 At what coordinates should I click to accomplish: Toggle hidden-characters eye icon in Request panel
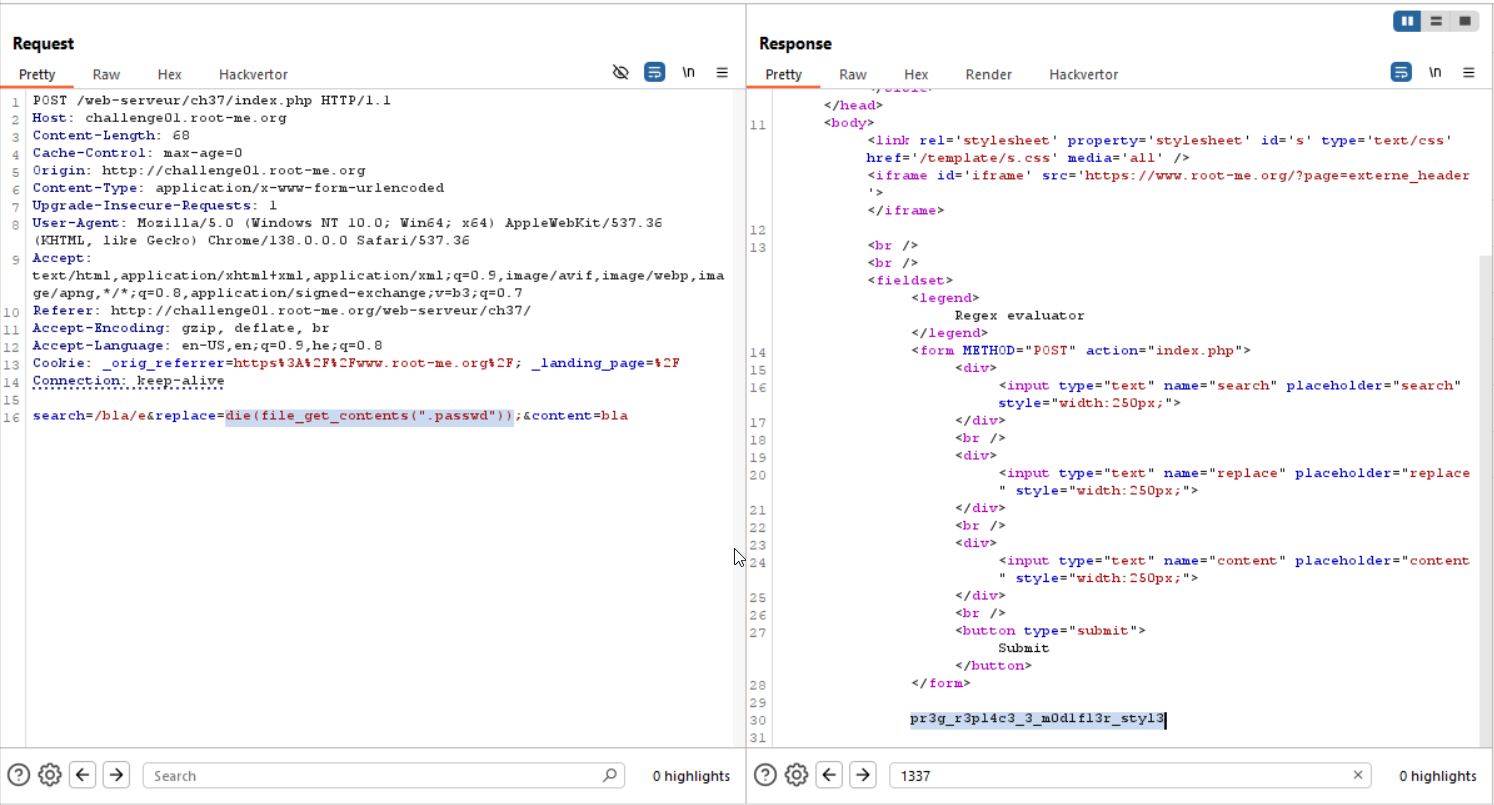(621, 72)
